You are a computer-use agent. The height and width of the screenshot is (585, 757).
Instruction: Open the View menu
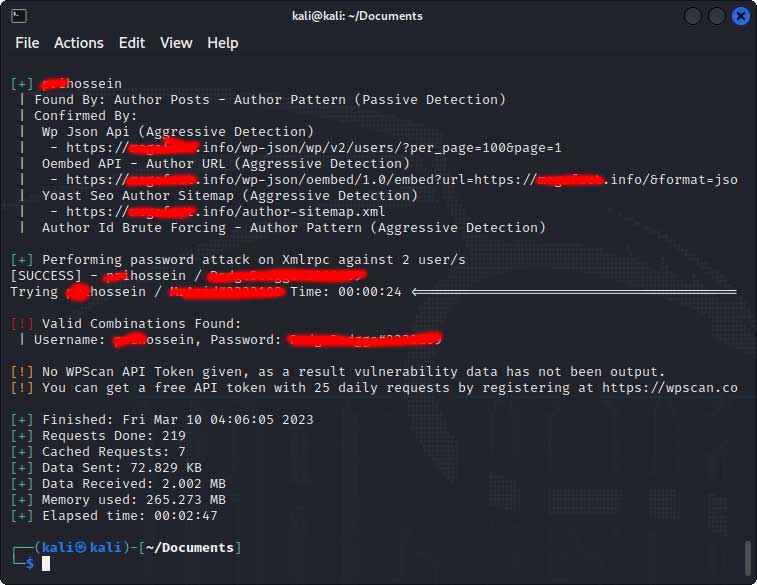click(176, 43)
